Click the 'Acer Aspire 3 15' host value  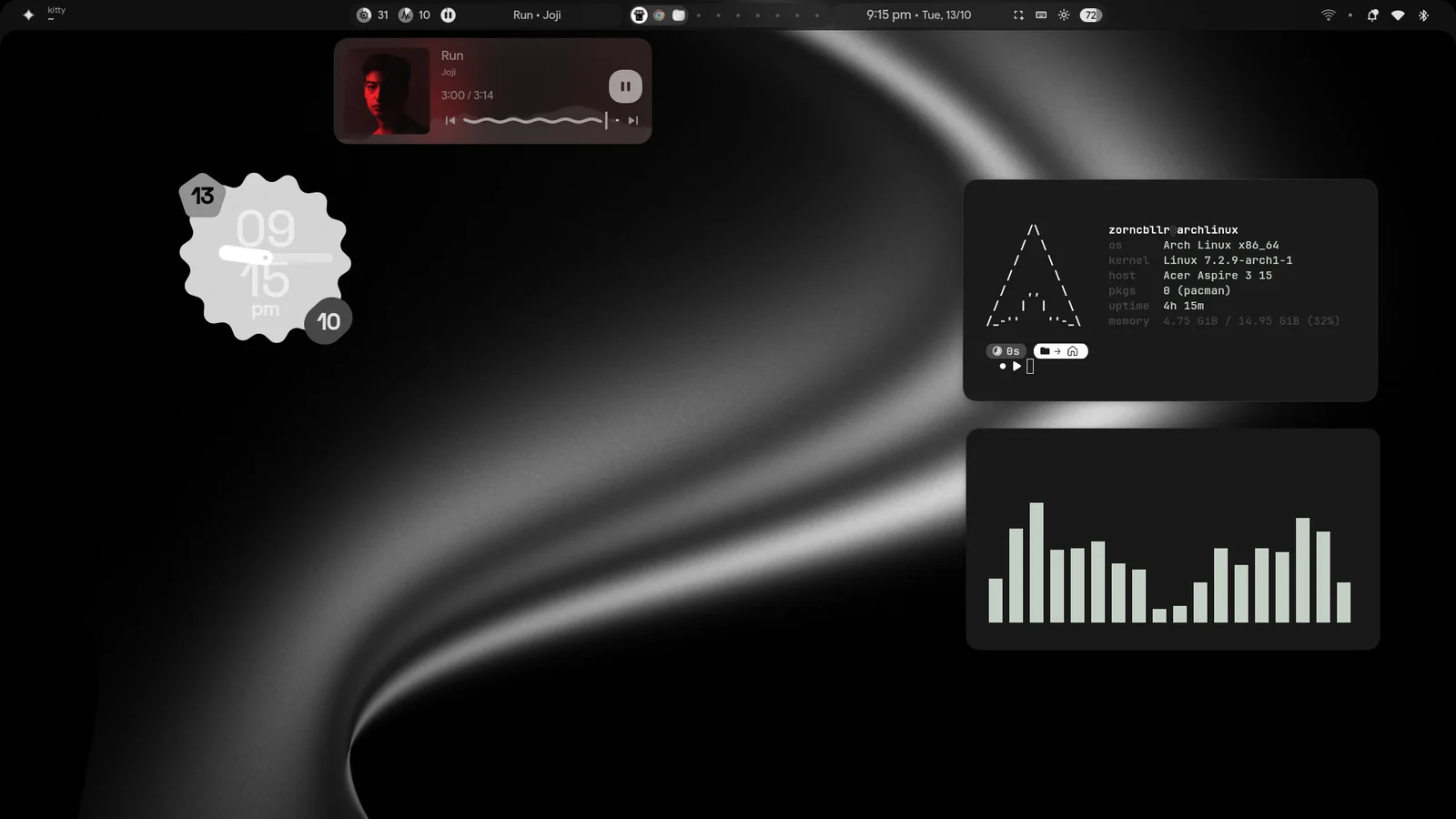(1218, 275)
